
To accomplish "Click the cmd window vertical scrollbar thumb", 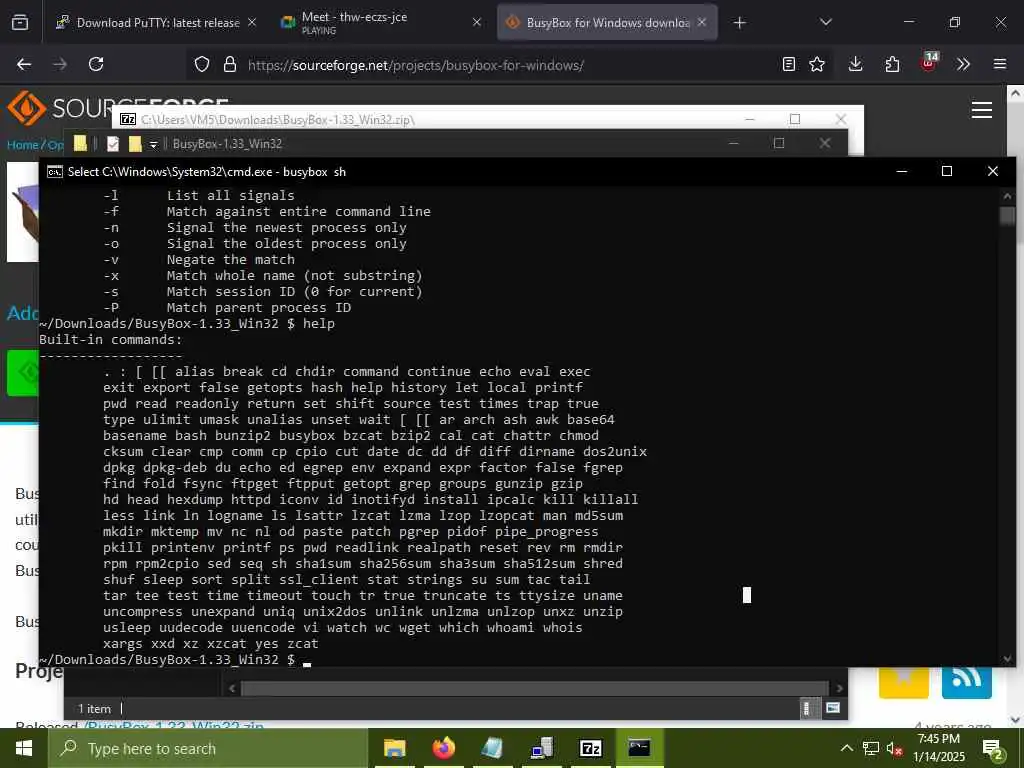I will (1007, 216).
